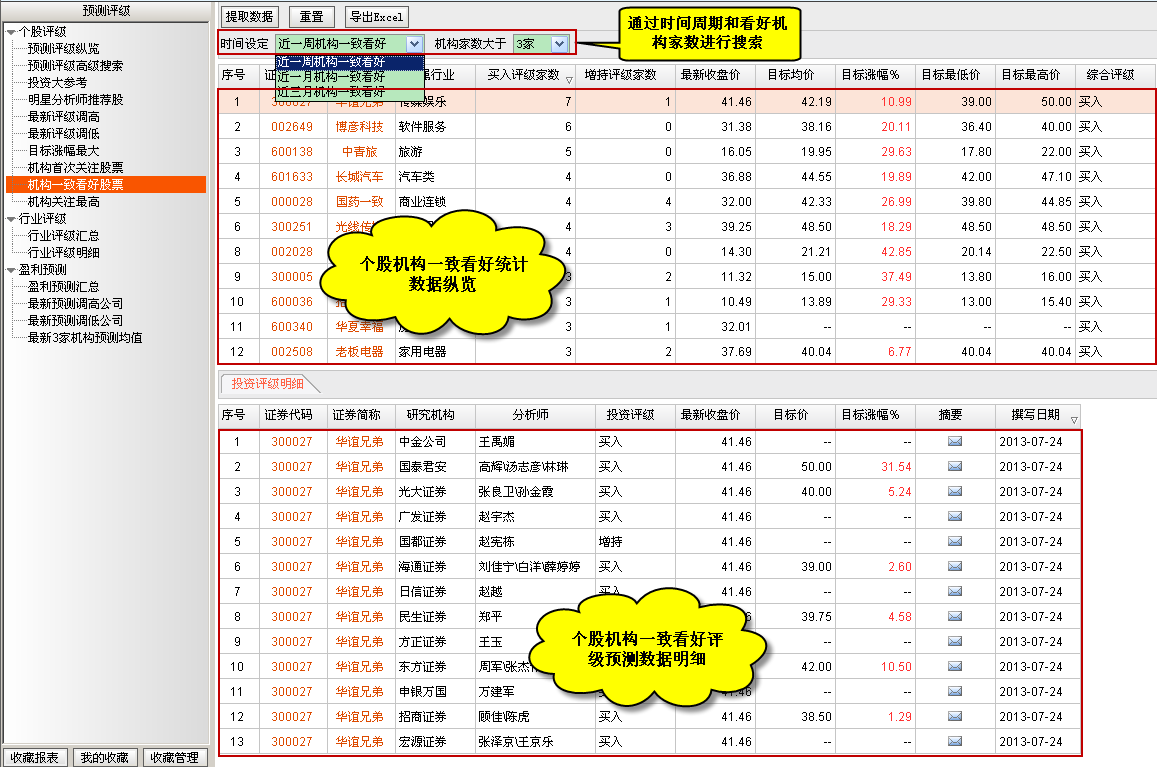1157x767 pixels.
Task: Click the 提取数据 button
Action: 249,17
